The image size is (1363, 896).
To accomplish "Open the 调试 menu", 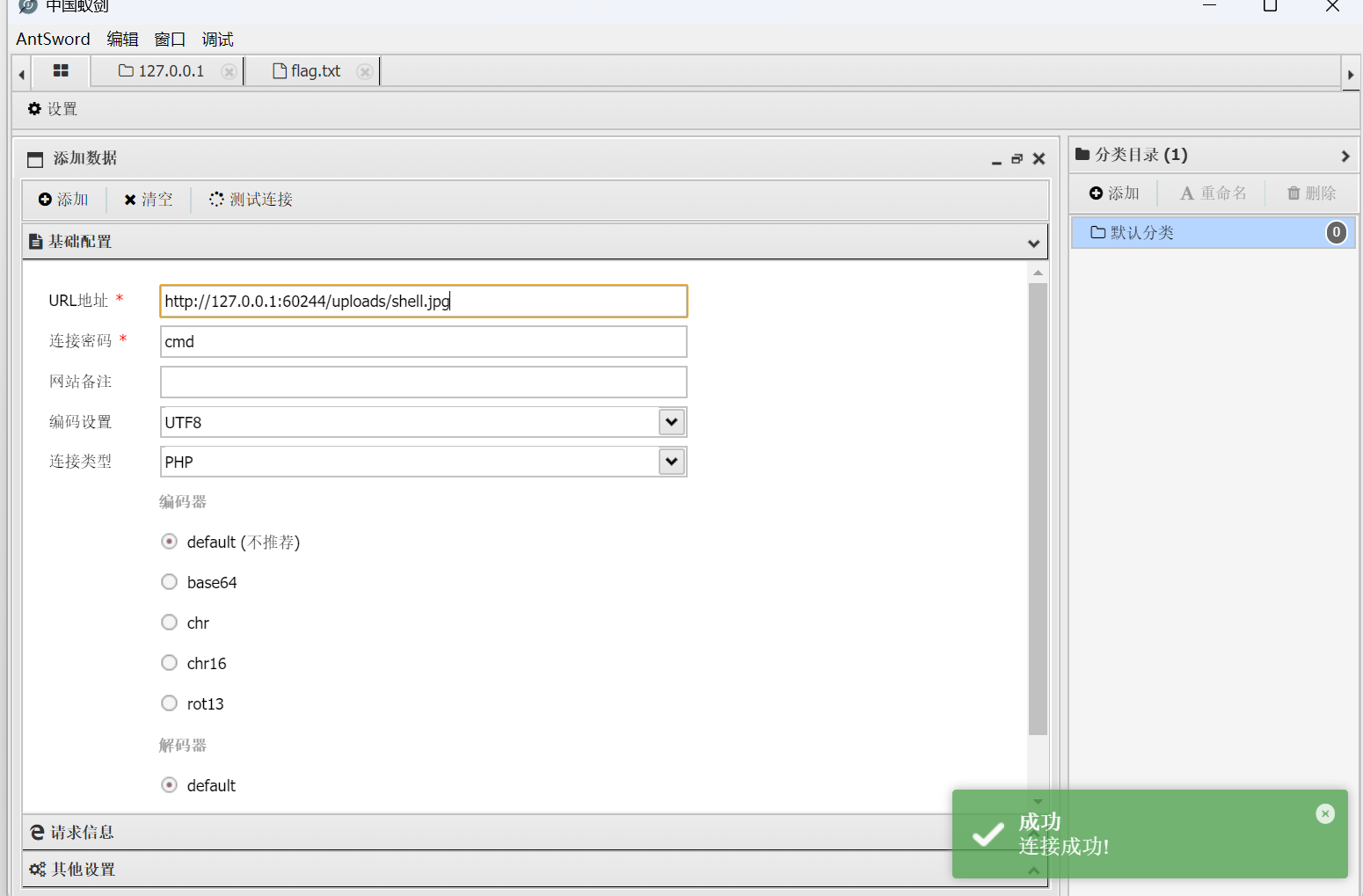I will (217, 39).
